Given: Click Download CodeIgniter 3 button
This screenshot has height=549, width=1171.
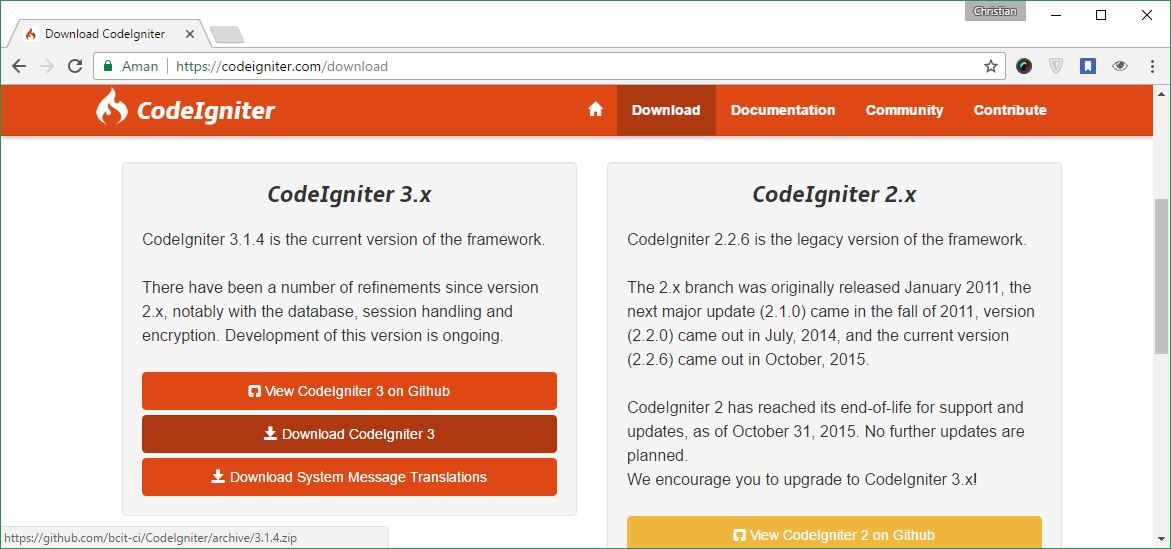Looking at the screenshot, I should click(x=350, y=434).
